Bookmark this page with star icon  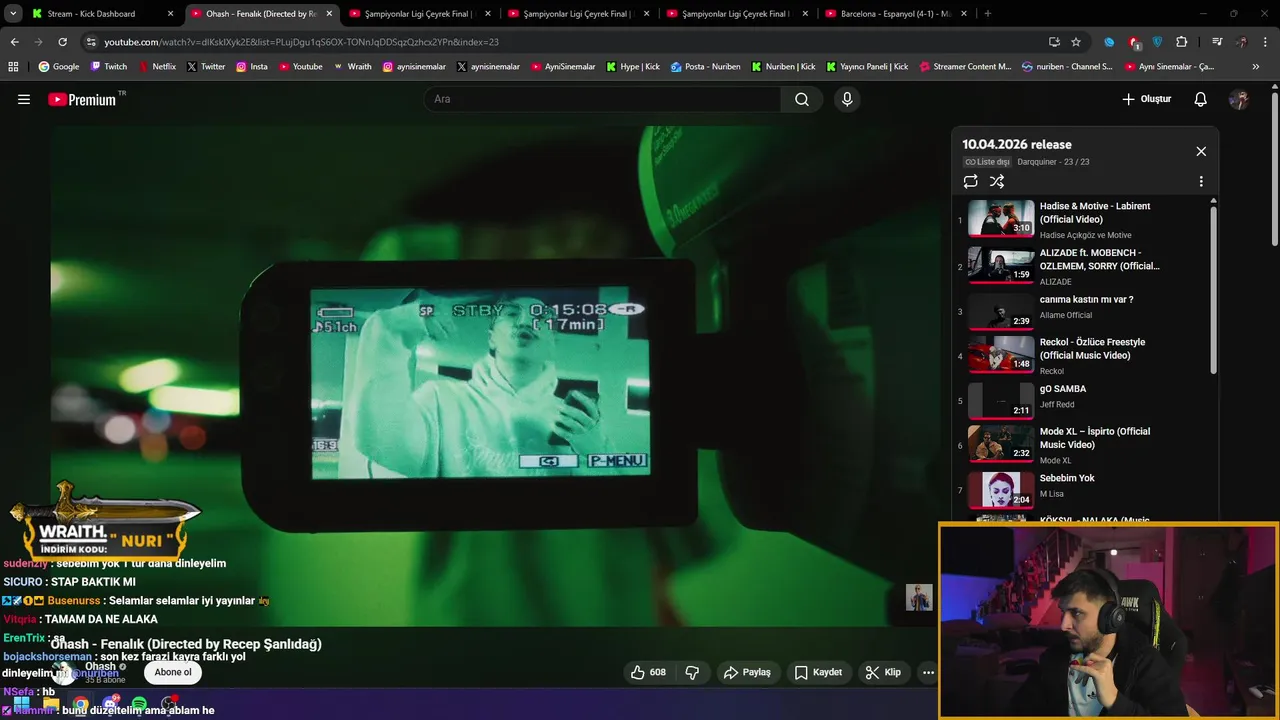1076,42
